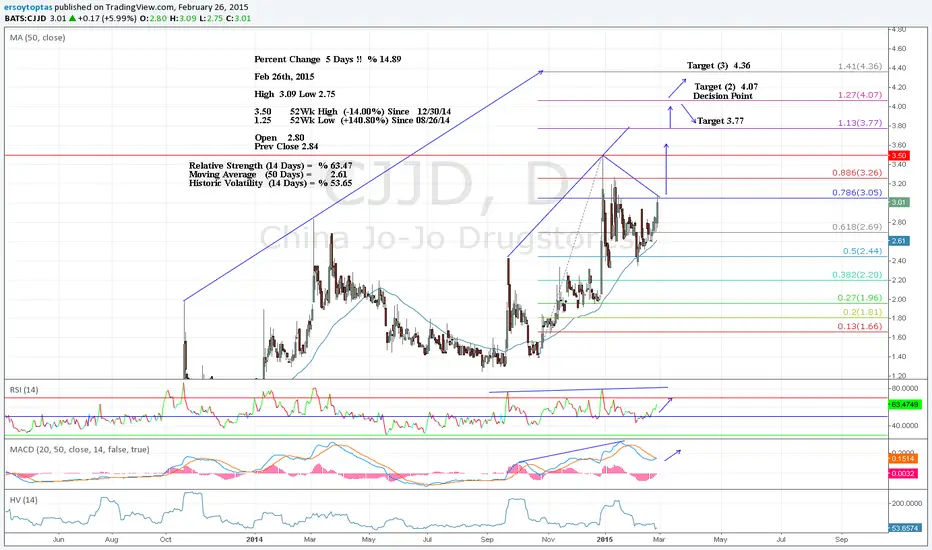Click the green 3.01 last price tag
Screen dimensions: 932x550
point(898,202)
